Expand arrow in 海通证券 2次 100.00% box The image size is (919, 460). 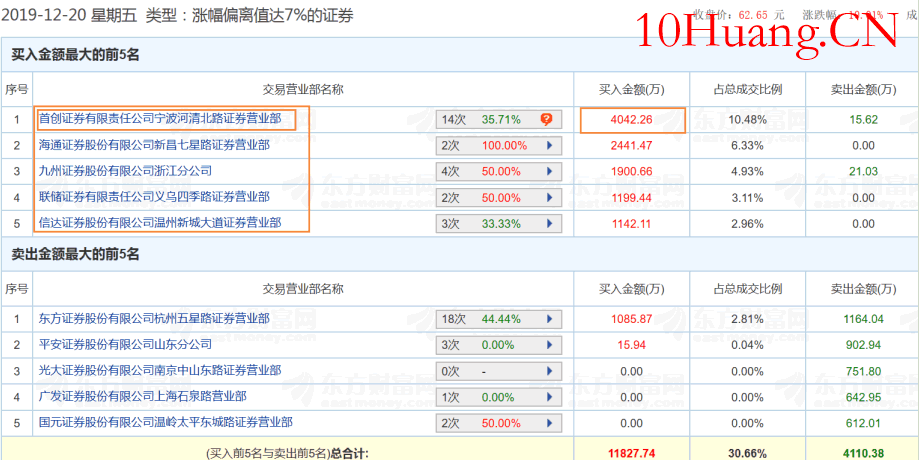550,145
